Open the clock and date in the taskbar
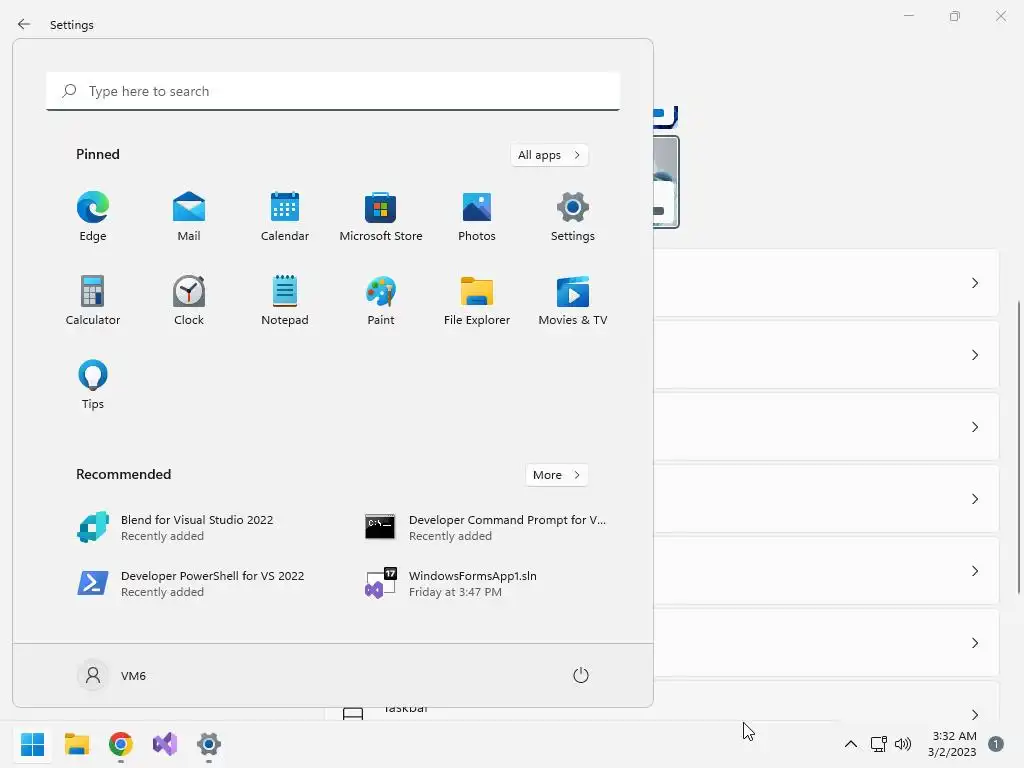Viewport: 1024px width, 768px height. [952, 744]
